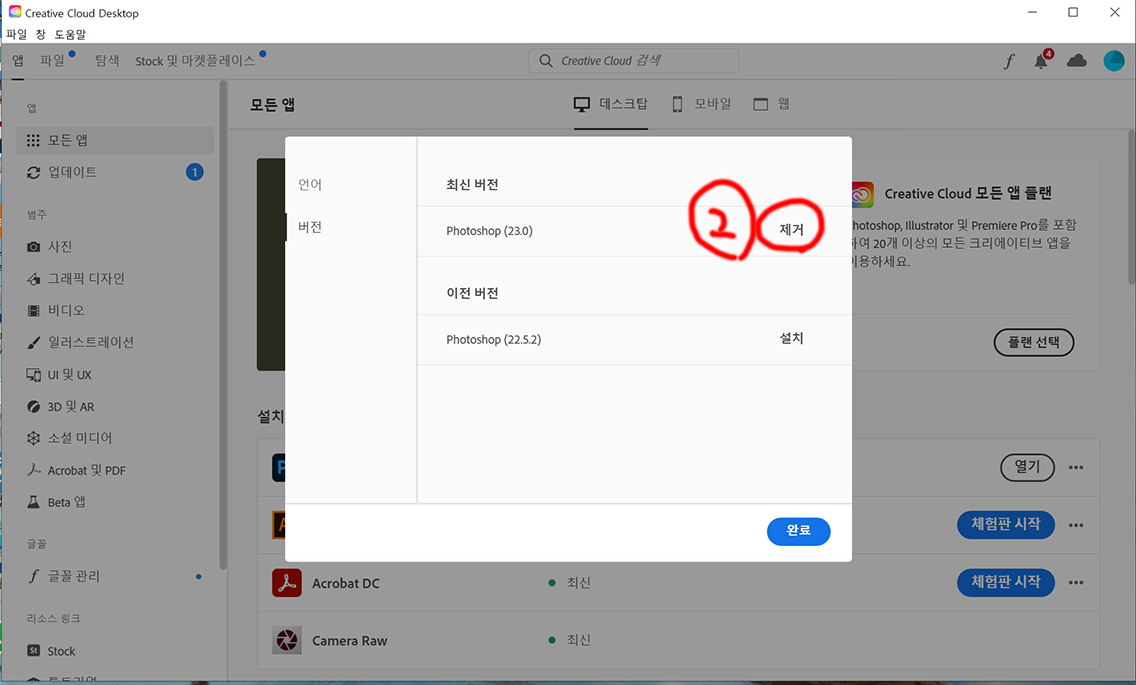Click the 이전 버전 heading
This screenshot has width=1136, height=685.
coord(472,294)
